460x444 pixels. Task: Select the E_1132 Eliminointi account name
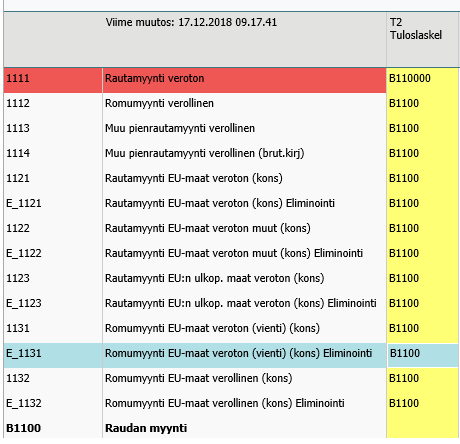click(225, 403)
